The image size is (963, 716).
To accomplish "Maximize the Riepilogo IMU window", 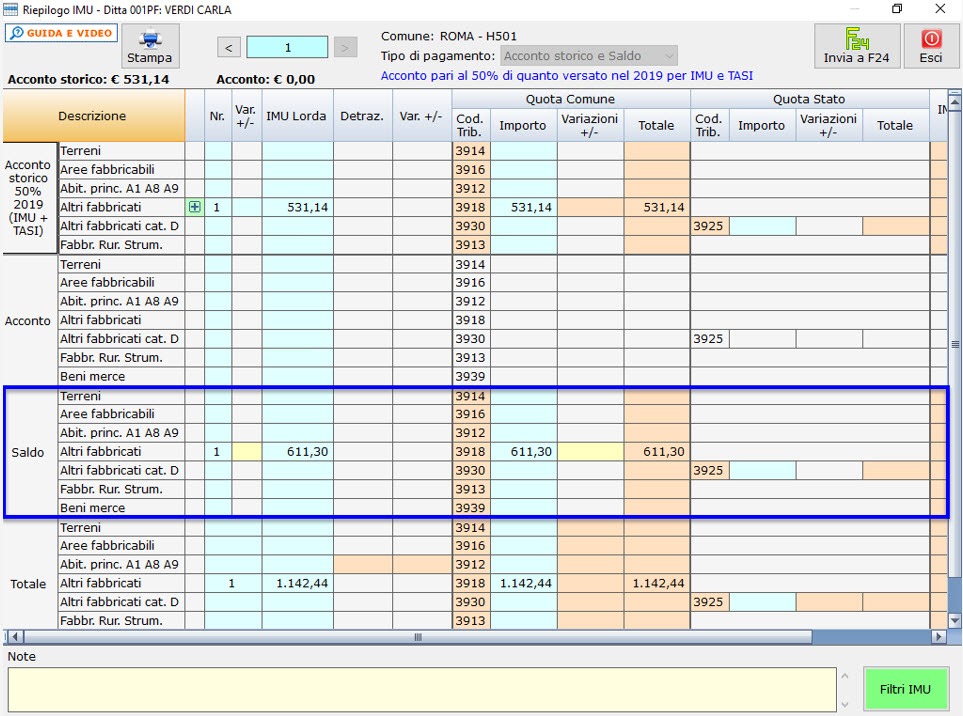I will [x=896, y=9].
